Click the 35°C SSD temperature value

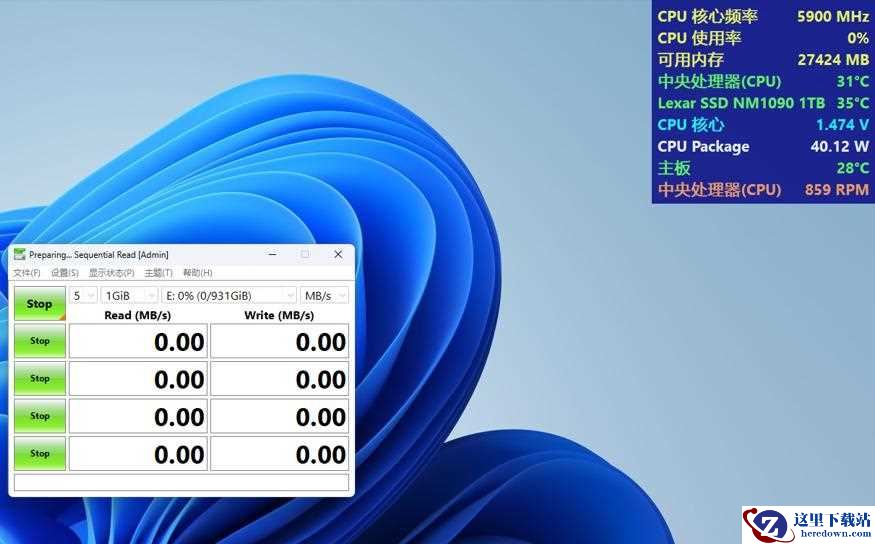[853, 103]
